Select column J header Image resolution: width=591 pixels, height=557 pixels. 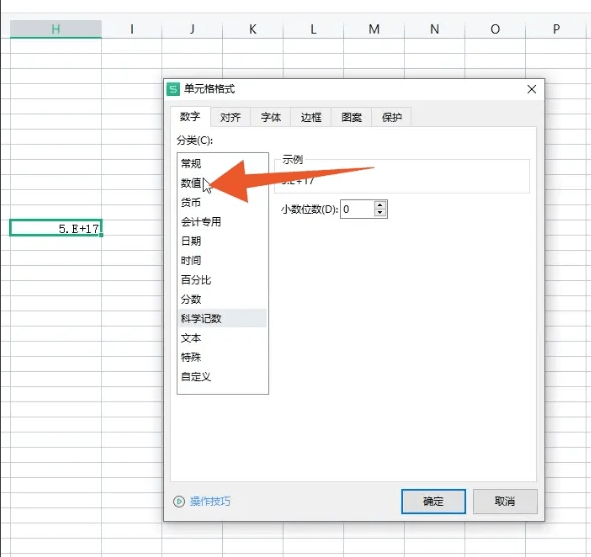coord(192,29)
